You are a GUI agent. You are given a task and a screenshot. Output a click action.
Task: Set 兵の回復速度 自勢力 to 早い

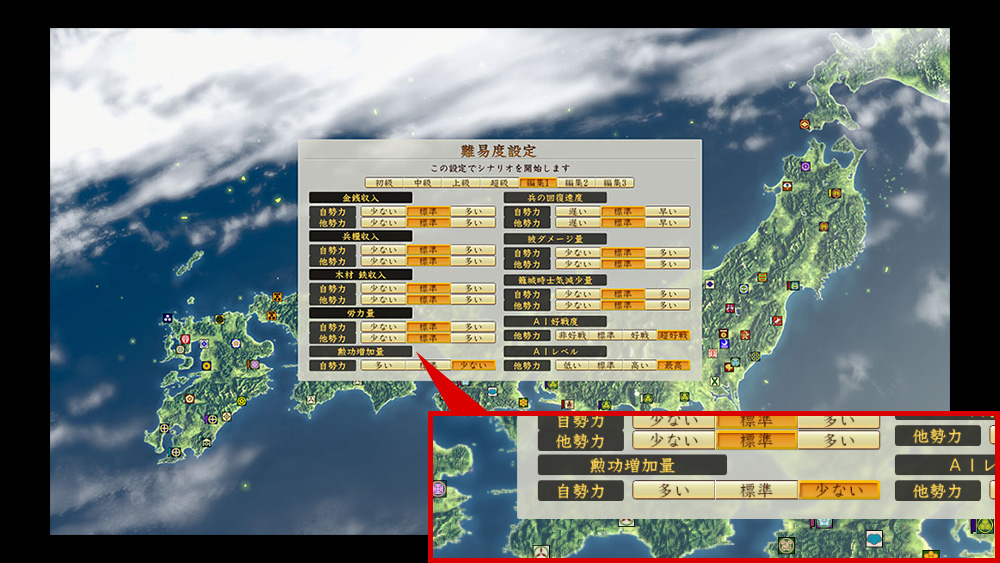(667, 212)
